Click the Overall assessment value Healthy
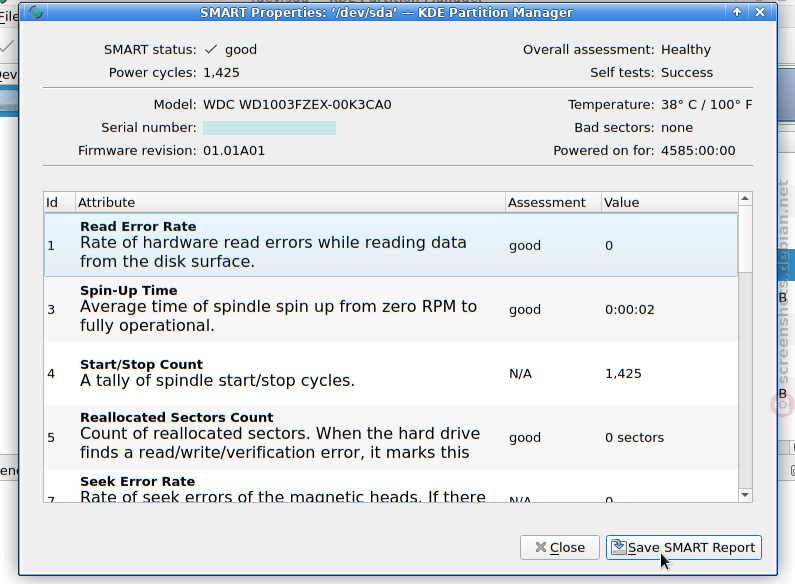Image resolution: width=795 pixels, height=584 pixels. click(686, 50)
